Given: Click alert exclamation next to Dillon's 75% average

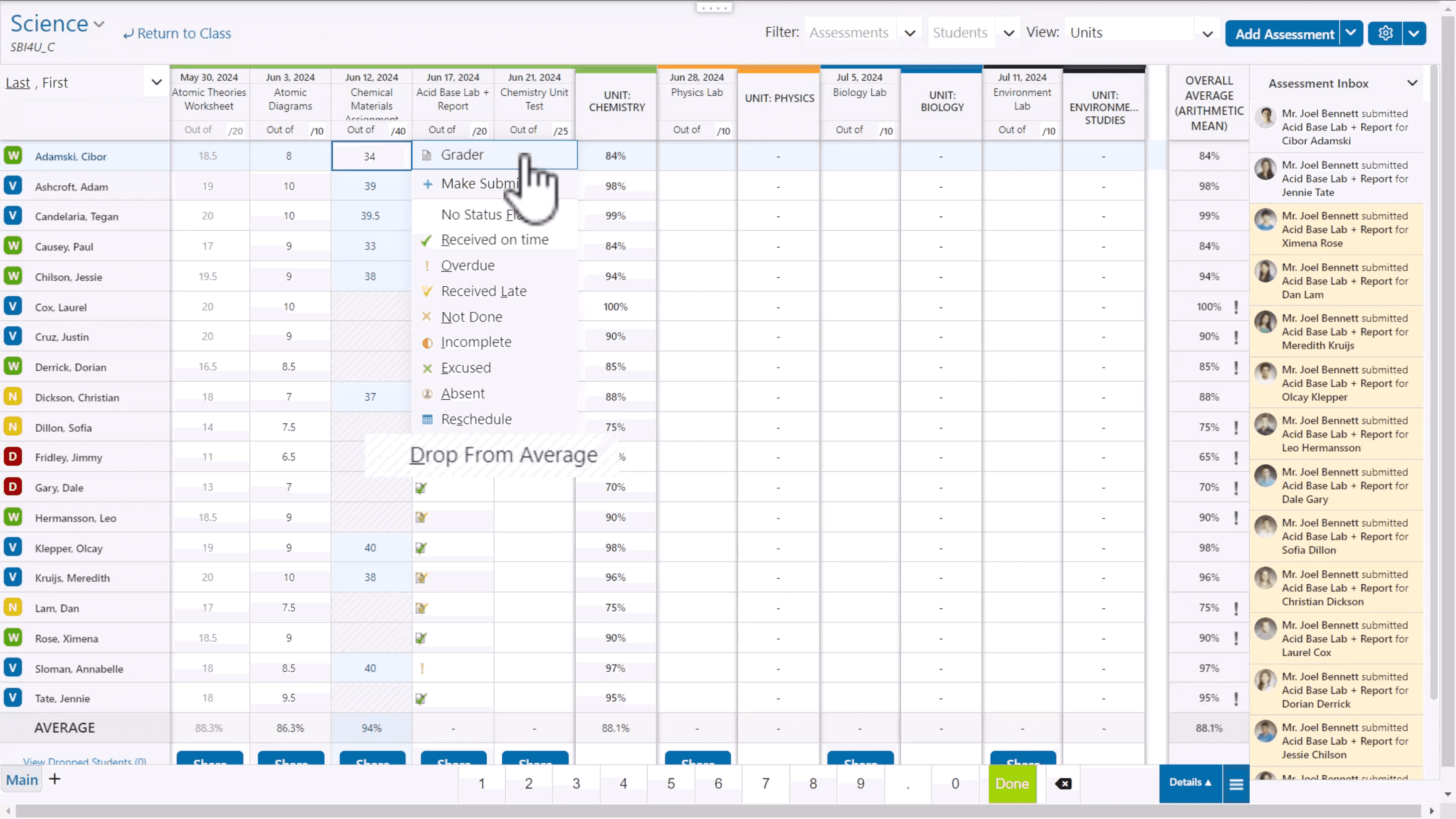Looking at the screenshot, I should (1236, 427).
